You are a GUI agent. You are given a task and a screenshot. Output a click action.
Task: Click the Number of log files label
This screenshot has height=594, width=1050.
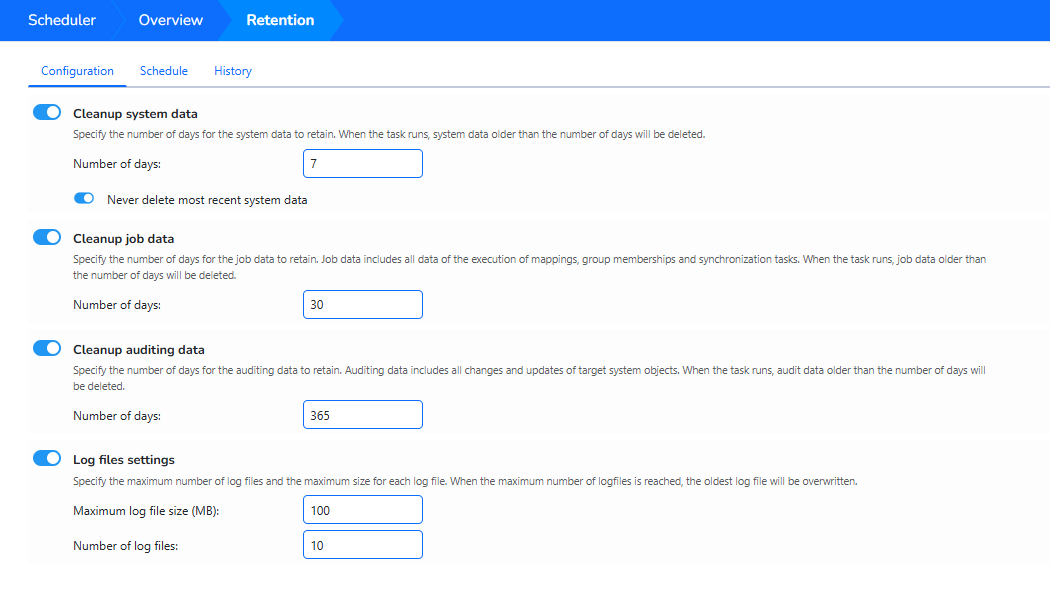[x=125, y=546]
